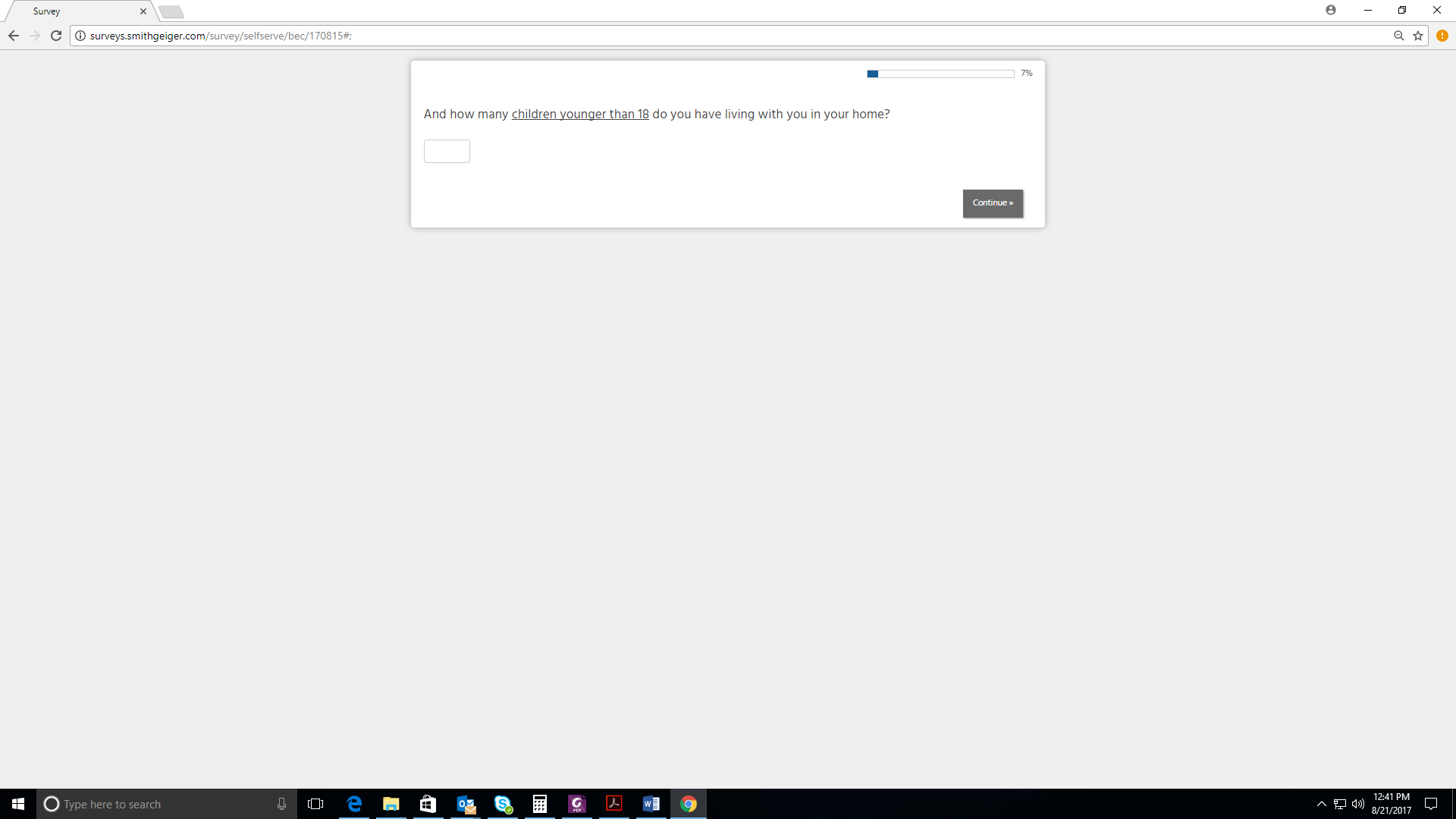Open the Chrome profile avatar icon
1456x819 pixels.
click(x=1331, y=10)
